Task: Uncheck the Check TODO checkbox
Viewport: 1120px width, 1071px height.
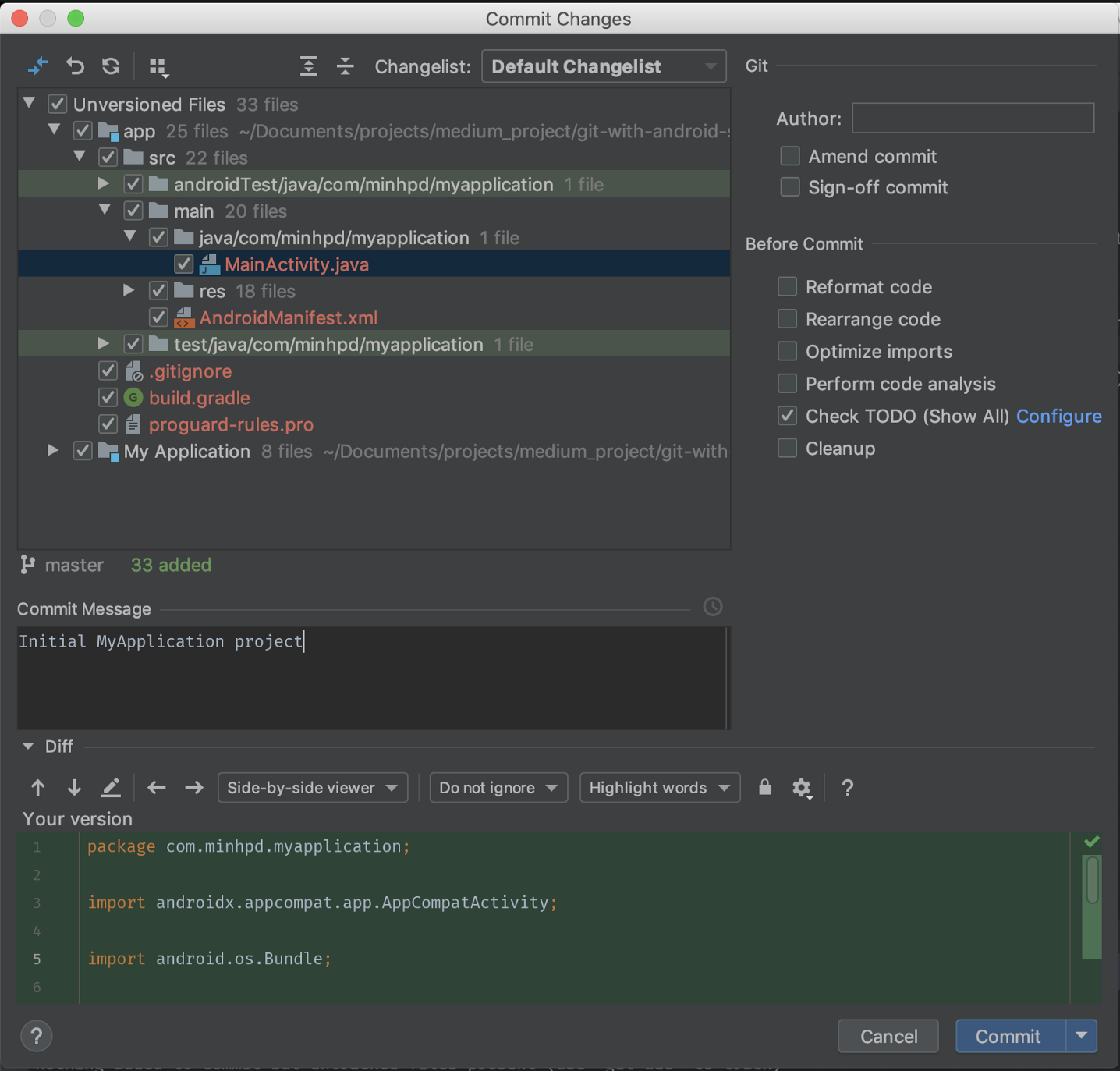Action: point(787,417)
